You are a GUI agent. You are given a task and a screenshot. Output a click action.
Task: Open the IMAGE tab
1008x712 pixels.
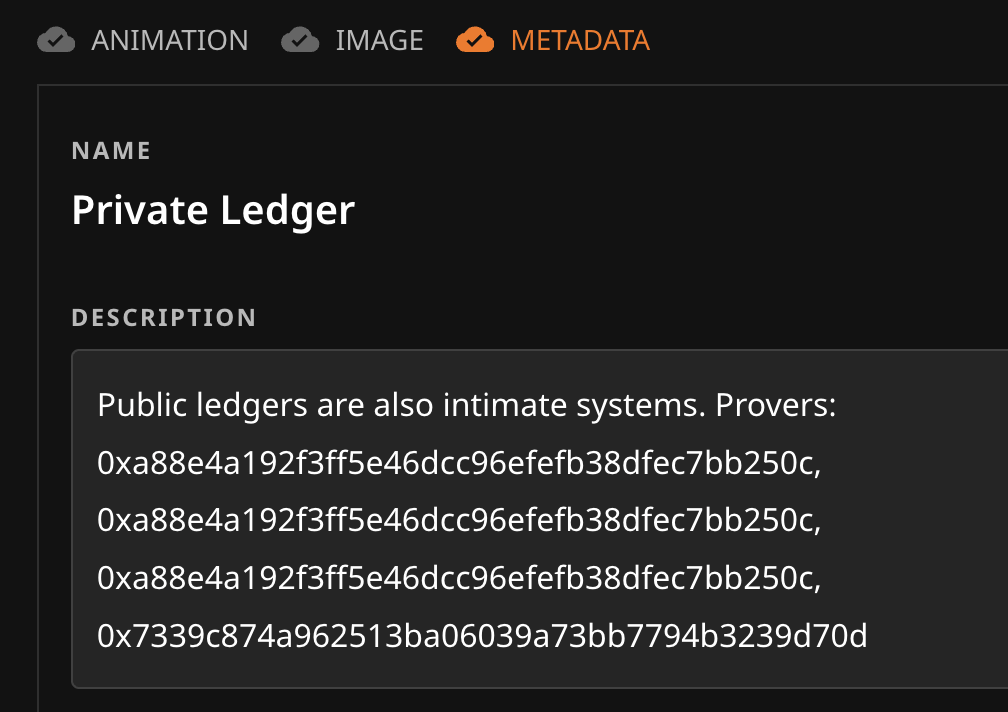click(x=380, y=40)
